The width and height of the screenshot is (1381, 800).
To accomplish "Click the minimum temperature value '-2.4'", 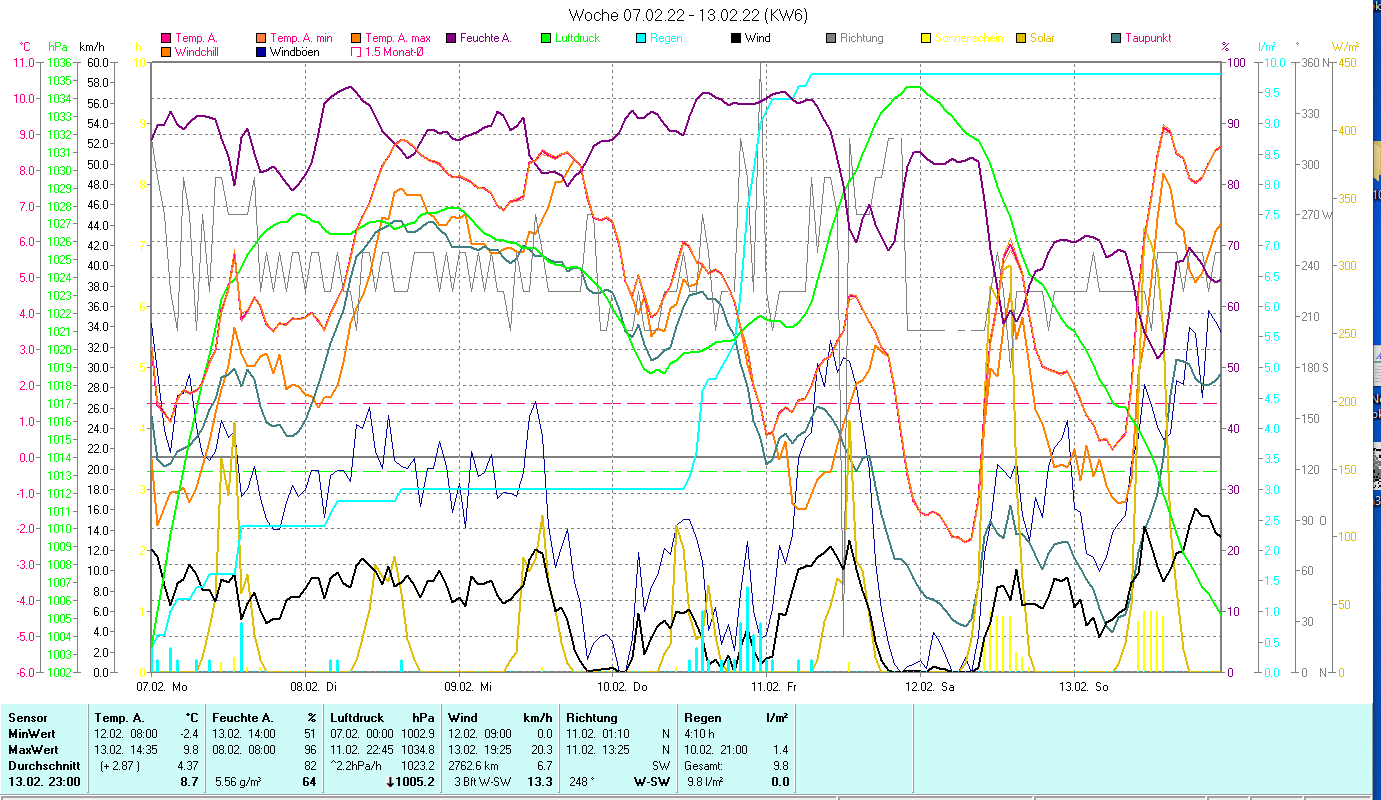I will pyautogui.click(x=188, y=734).
